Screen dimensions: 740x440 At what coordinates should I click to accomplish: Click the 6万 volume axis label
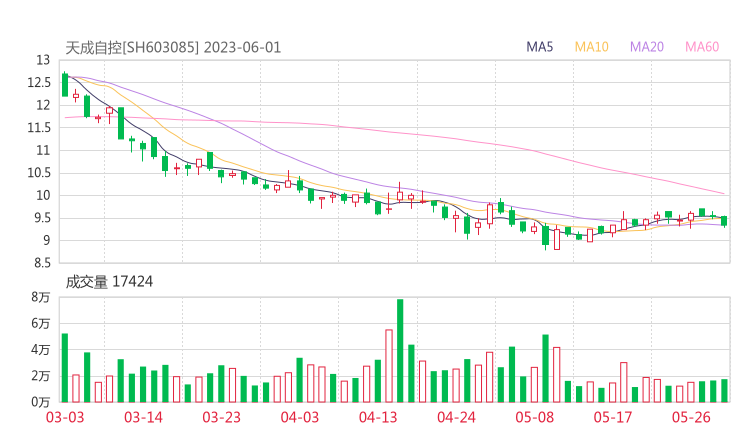coord(41,323)
